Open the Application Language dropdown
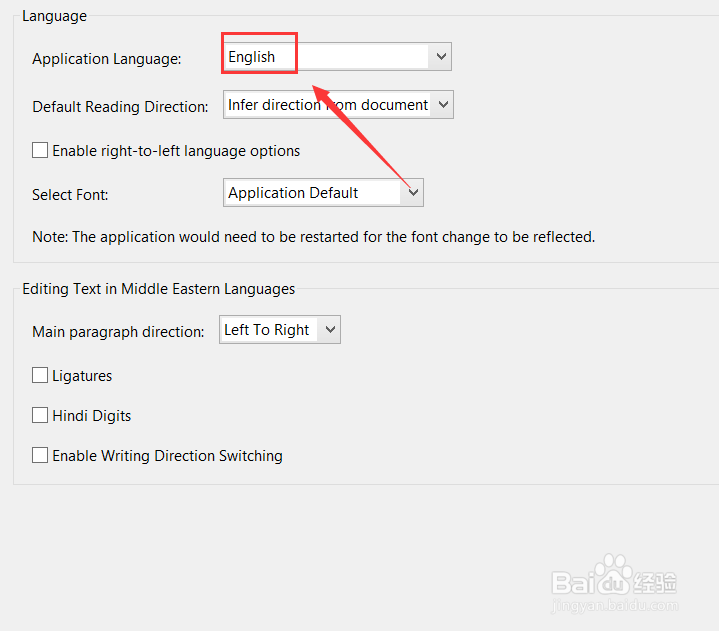This screenshot has height=631, width=719. pyautogui.click(x=337, y=56)
